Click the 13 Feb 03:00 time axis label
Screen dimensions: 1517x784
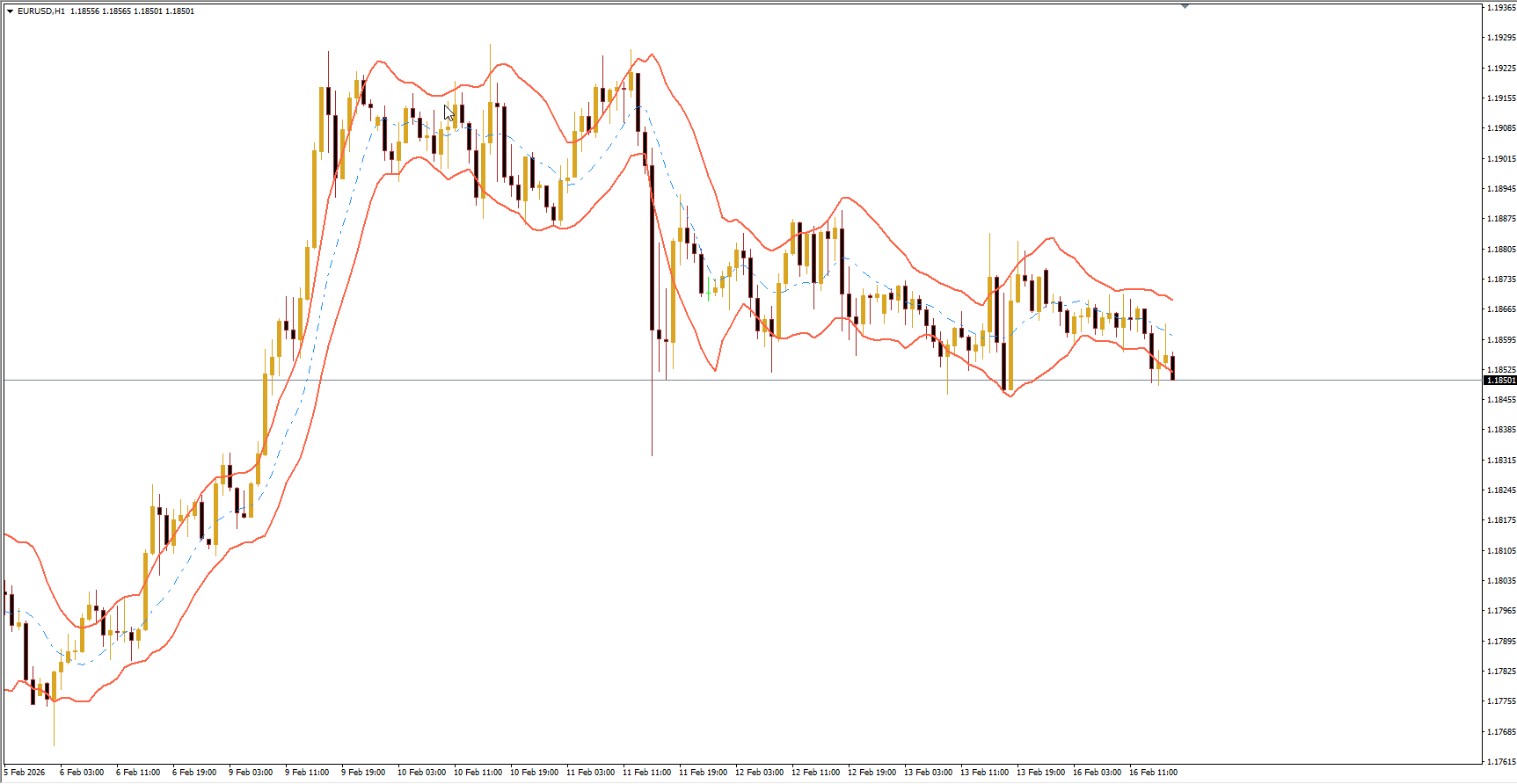[928, 773]
